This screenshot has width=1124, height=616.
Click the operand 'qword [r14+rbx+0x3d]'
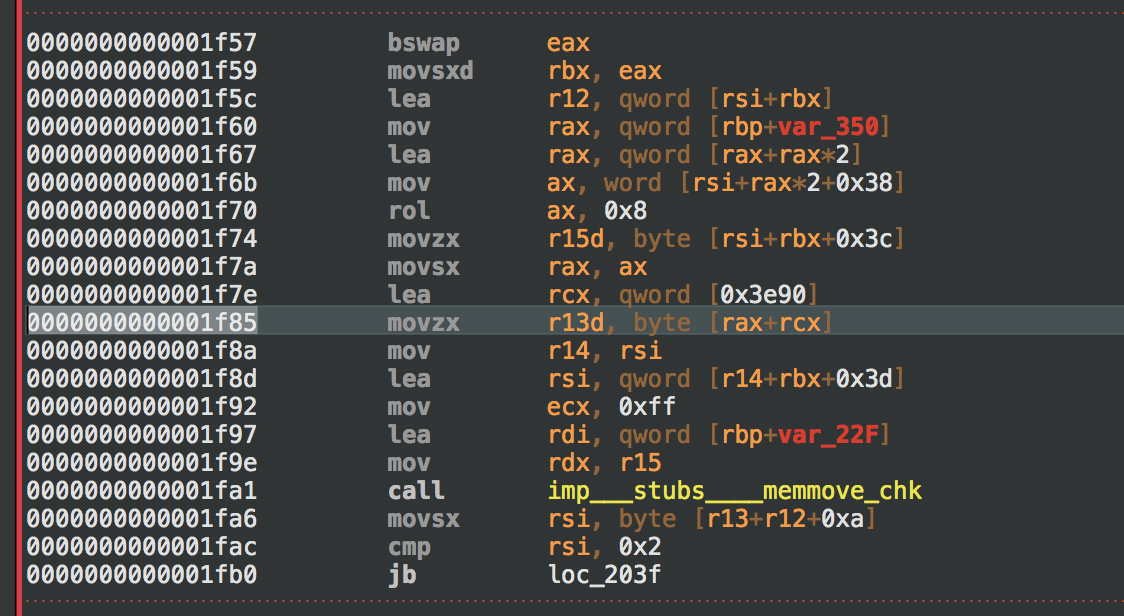761,379
